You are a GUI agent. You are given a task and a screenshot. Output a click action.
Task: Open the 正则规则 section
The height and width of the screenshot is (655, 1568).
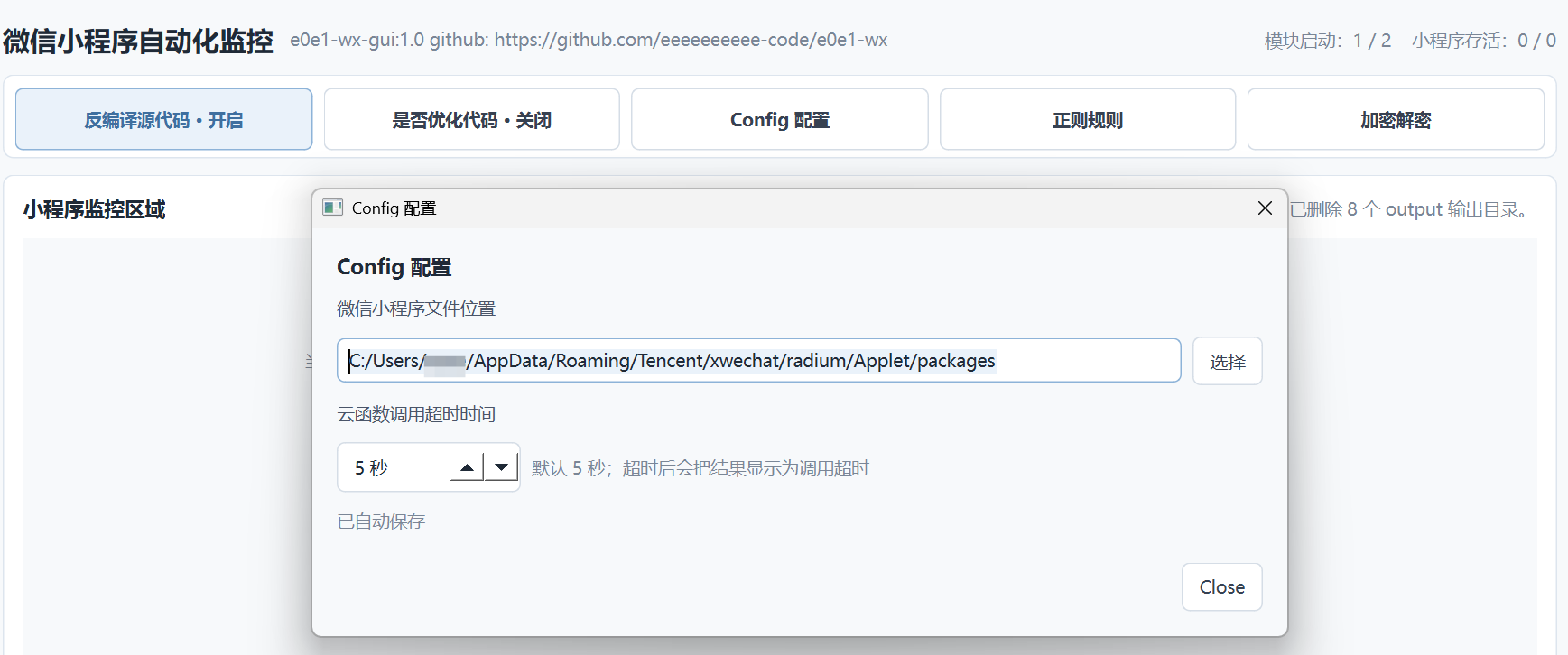tap(1088, 119)
